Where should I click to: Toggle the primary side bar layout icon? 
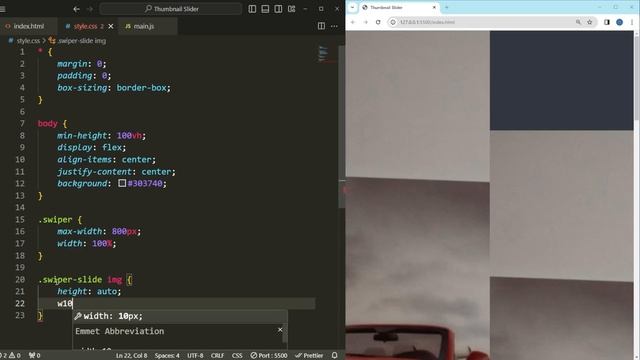252,9
